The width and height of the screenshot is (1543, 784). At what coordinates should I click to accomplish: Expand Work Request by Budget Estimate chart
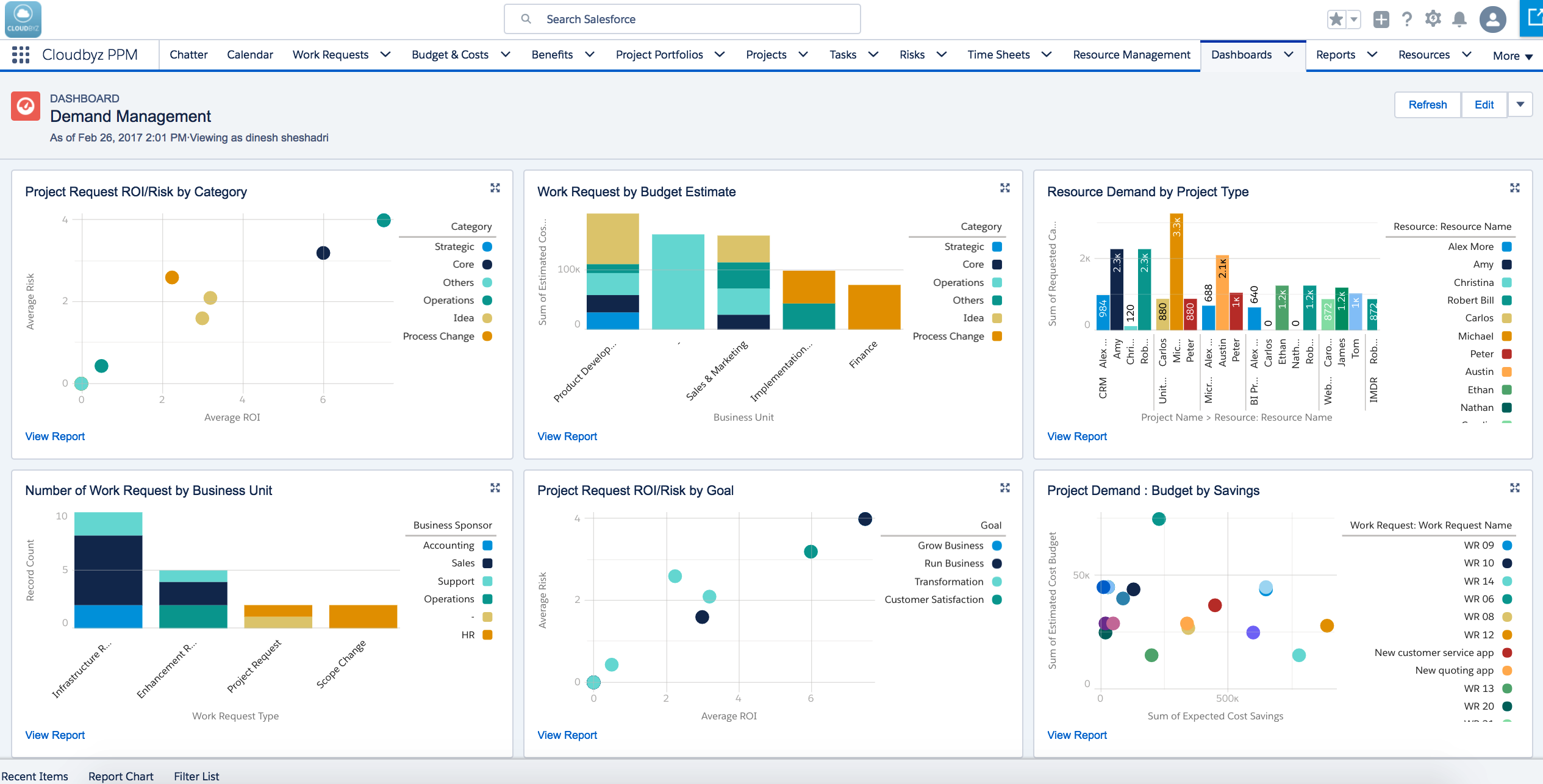[1005, 188]
